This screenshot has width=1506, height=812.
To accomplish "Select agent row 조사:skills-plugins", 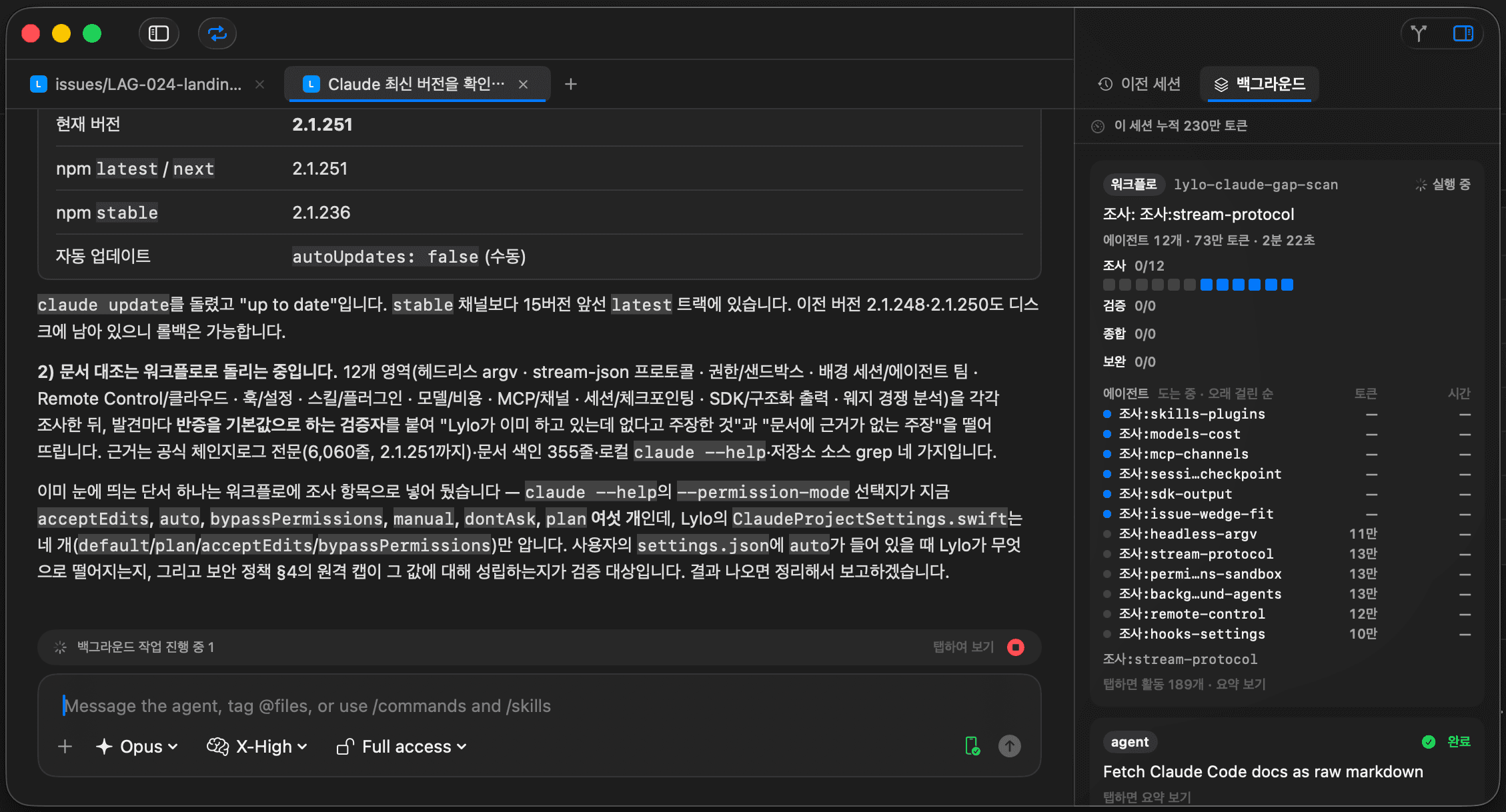I will tap(1287, 414).
